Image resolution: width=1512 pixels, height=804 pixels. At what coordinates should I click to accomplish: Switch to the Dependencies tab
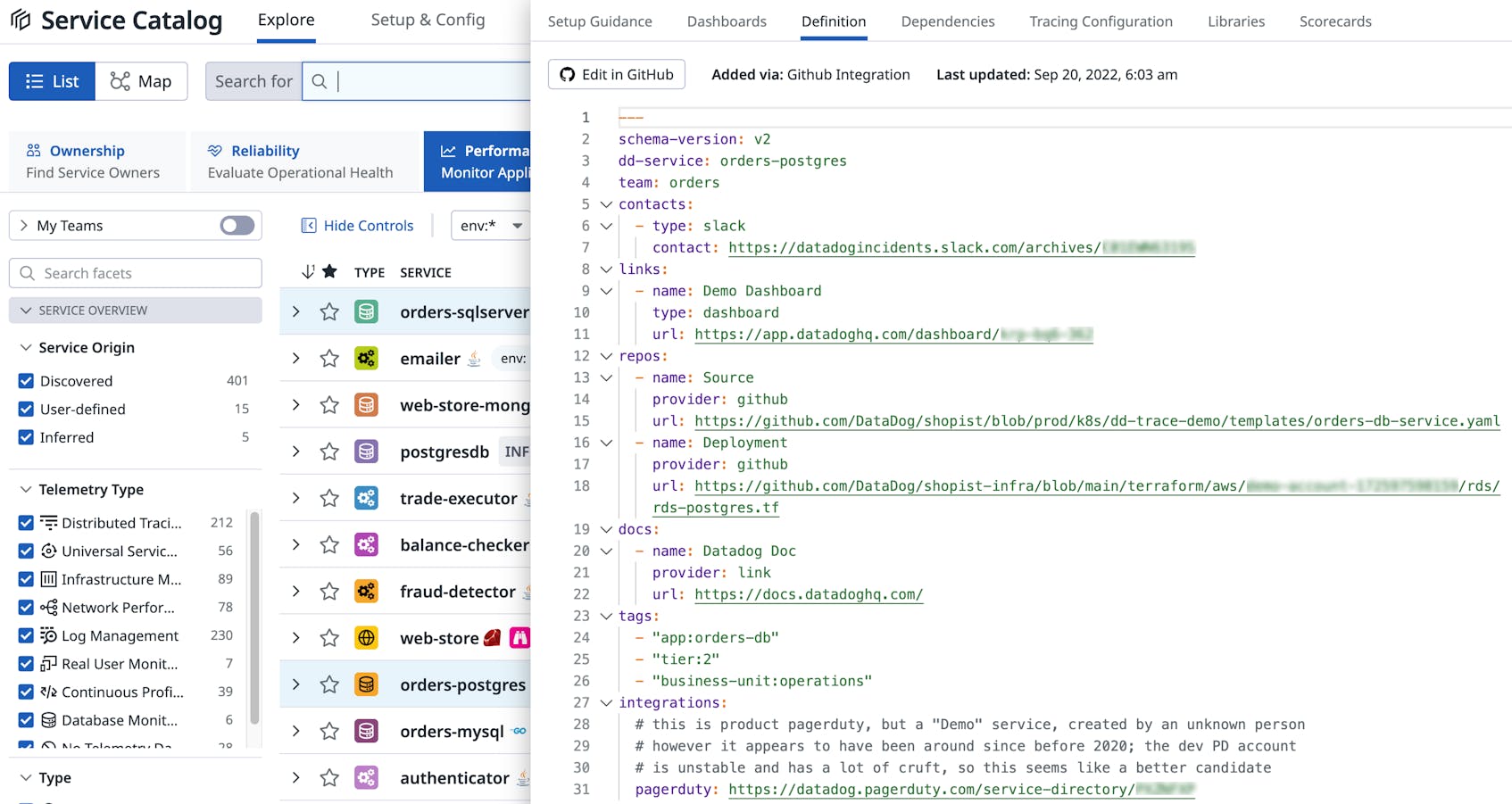point(947,21)
